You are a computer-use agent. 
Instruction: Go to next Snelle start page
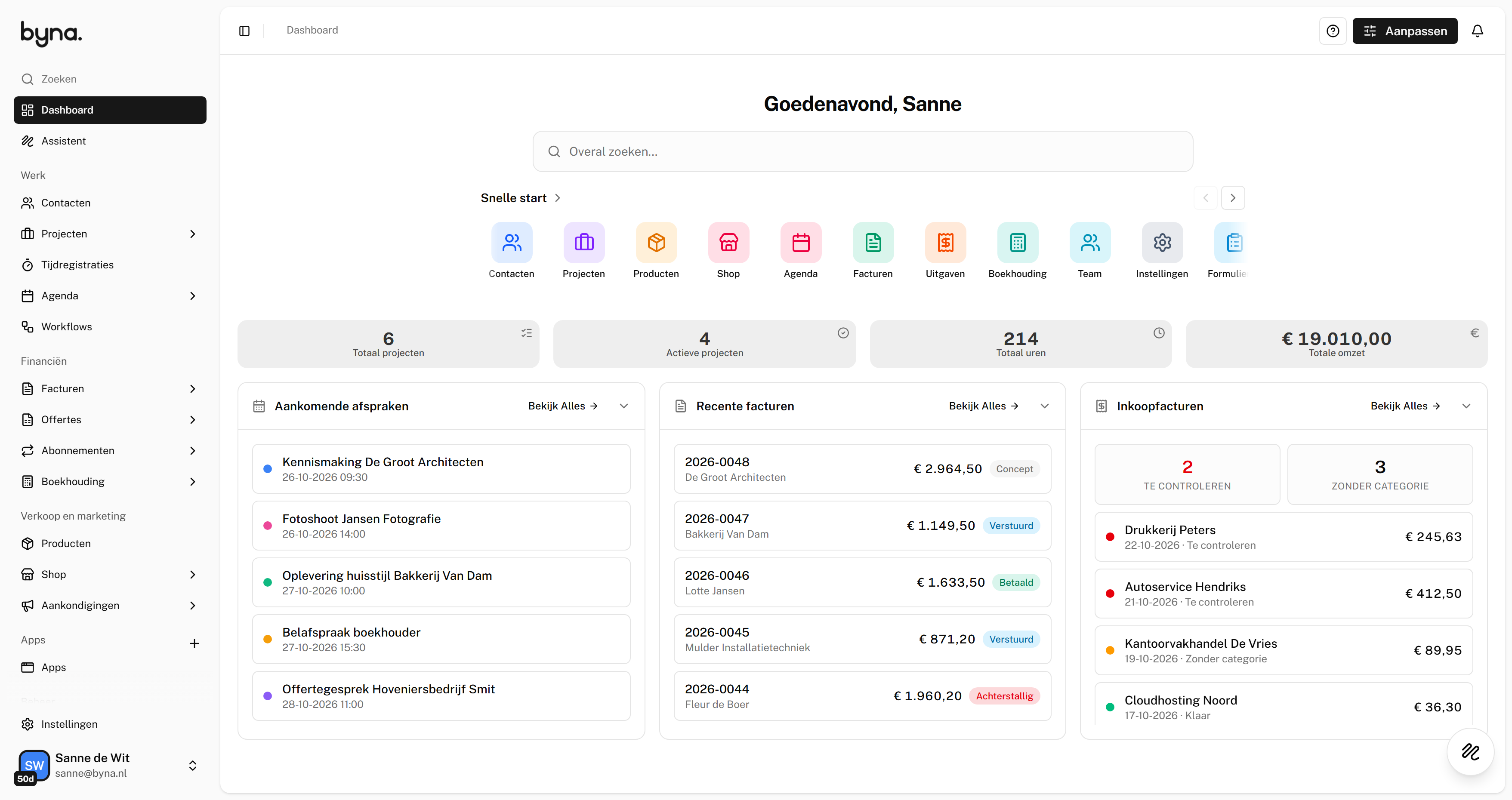1233,198
